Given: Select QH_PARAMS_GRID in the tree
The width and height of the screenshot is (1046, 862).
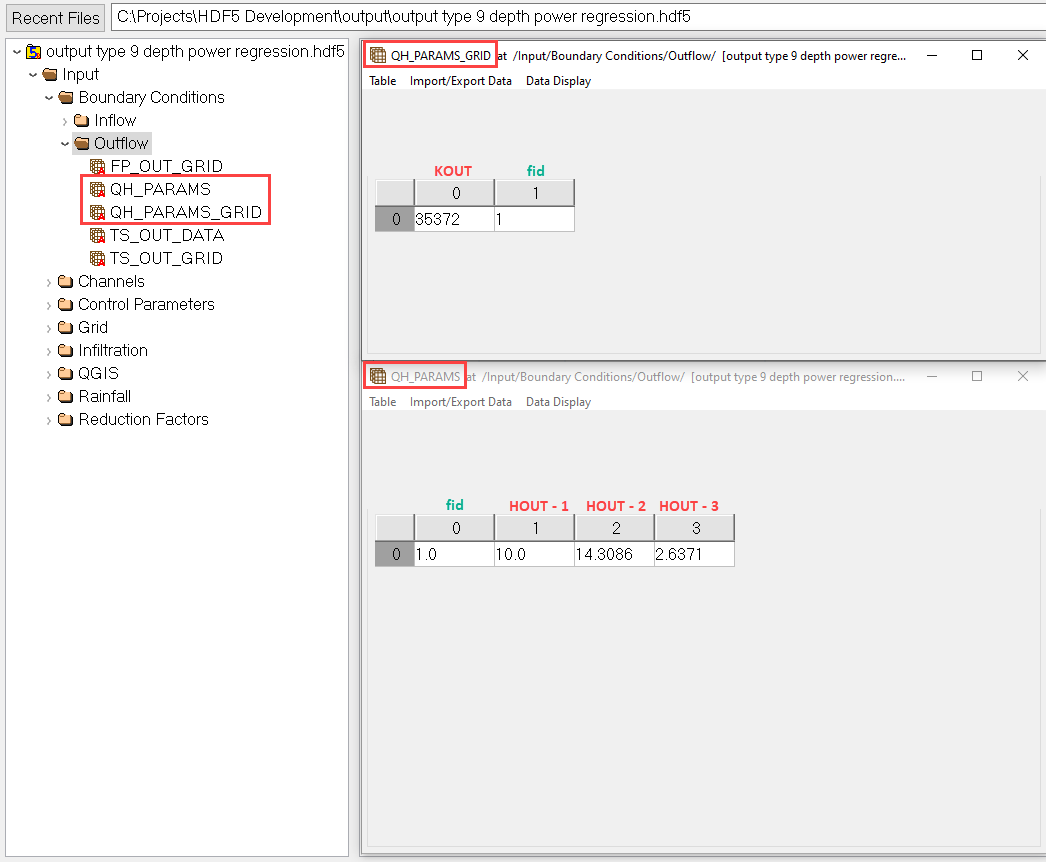Looking at the screenshot, I should (x=185, y=212).
